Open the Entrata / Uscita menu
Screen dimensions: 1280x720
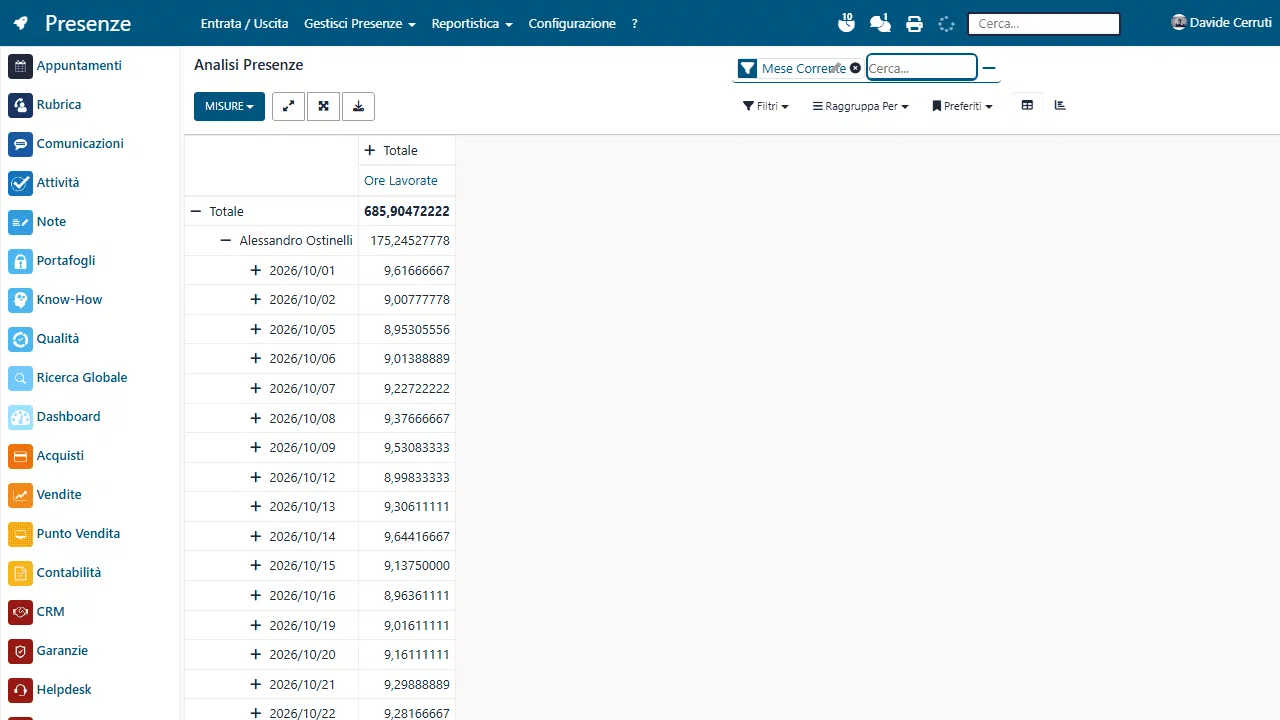click(x=244, y=23)
